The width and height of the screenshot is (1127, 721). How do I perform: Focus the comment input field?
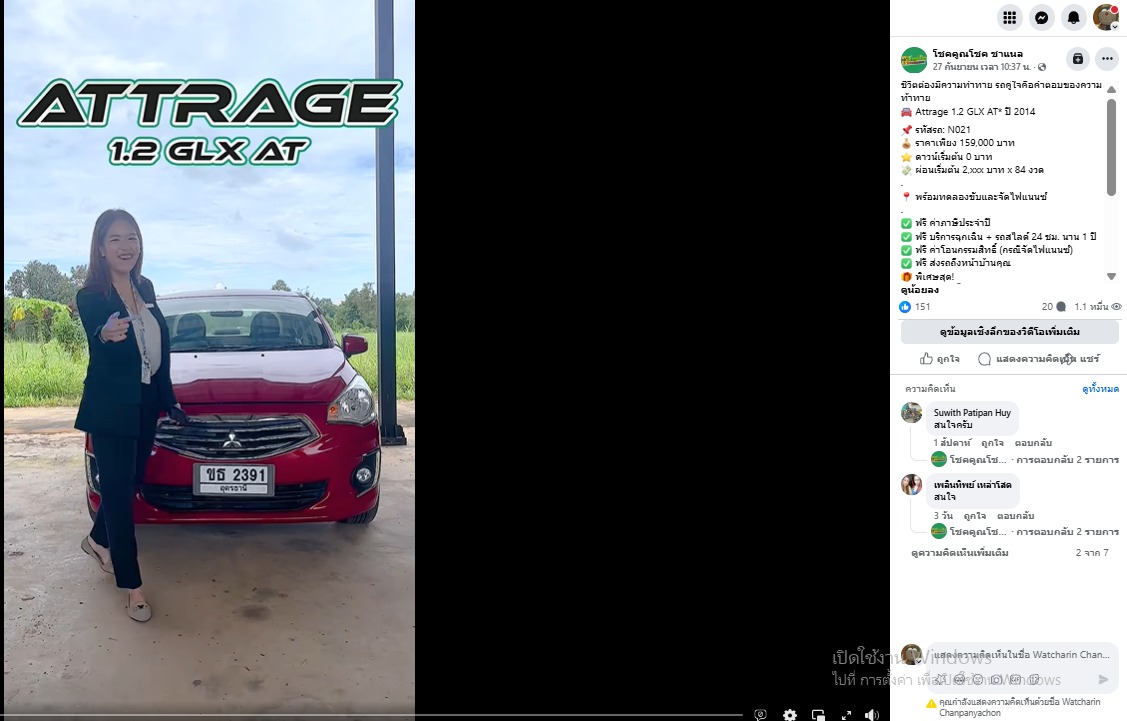coord(1023,655)
